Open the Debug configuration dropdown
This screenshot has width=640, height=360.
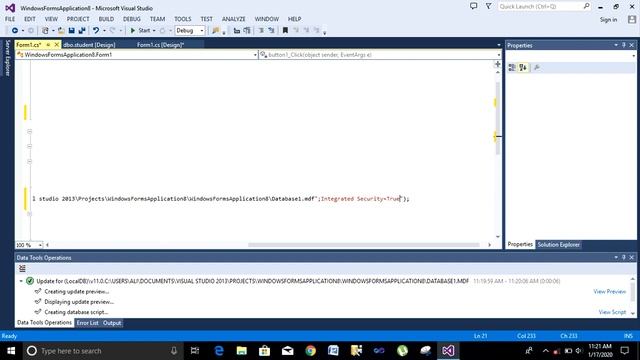[190, 31]
